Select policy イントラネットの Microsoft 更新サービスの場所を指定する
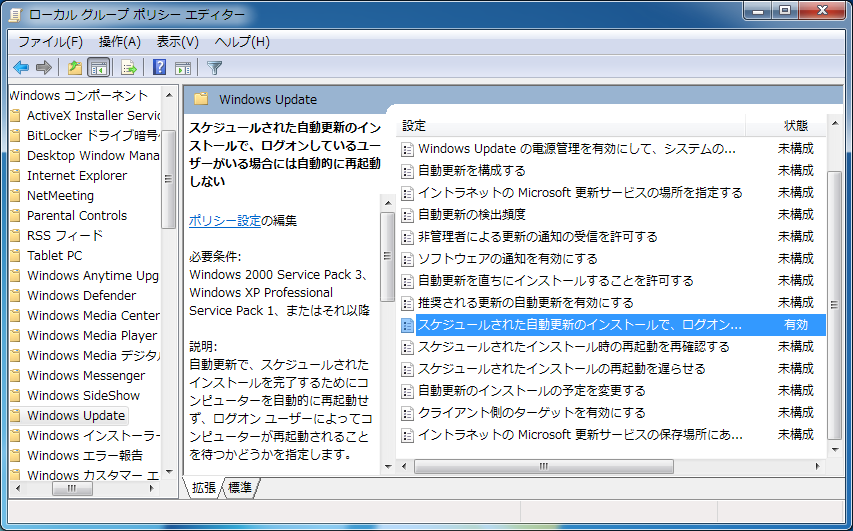 (x=580, y=193)
